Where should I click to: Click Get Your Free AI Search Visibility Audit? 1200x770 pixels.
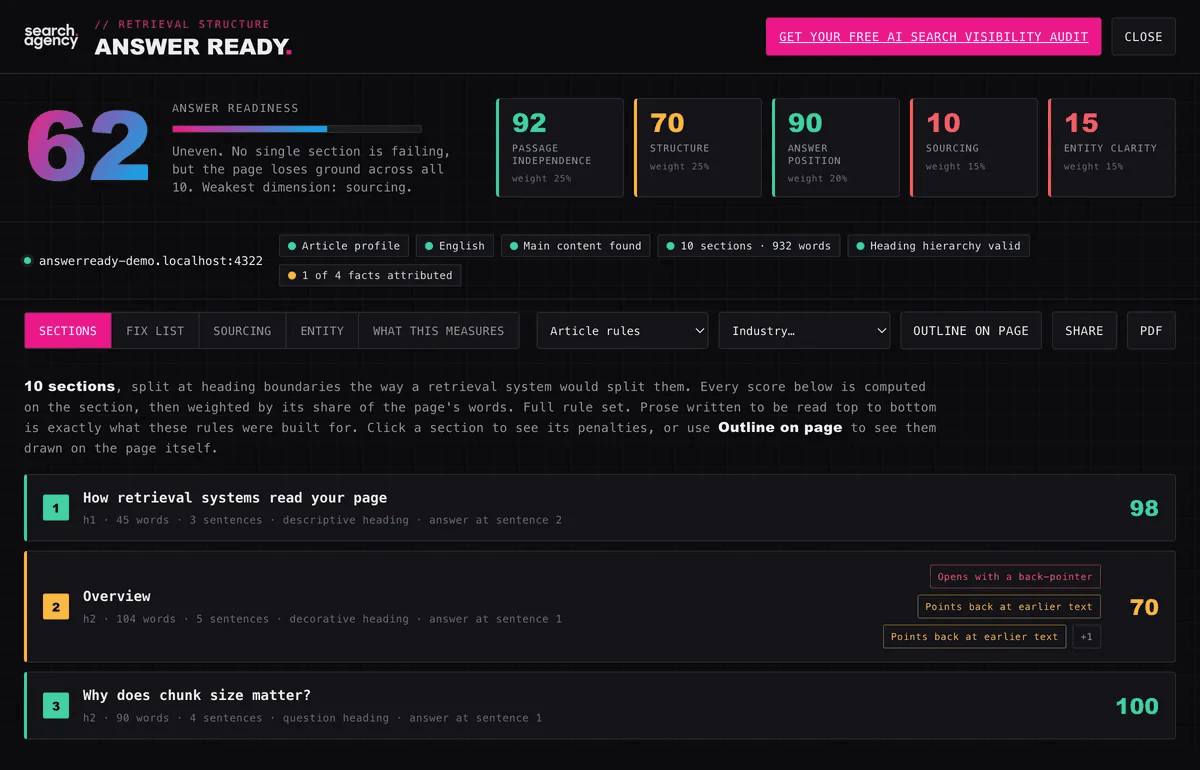933,37
